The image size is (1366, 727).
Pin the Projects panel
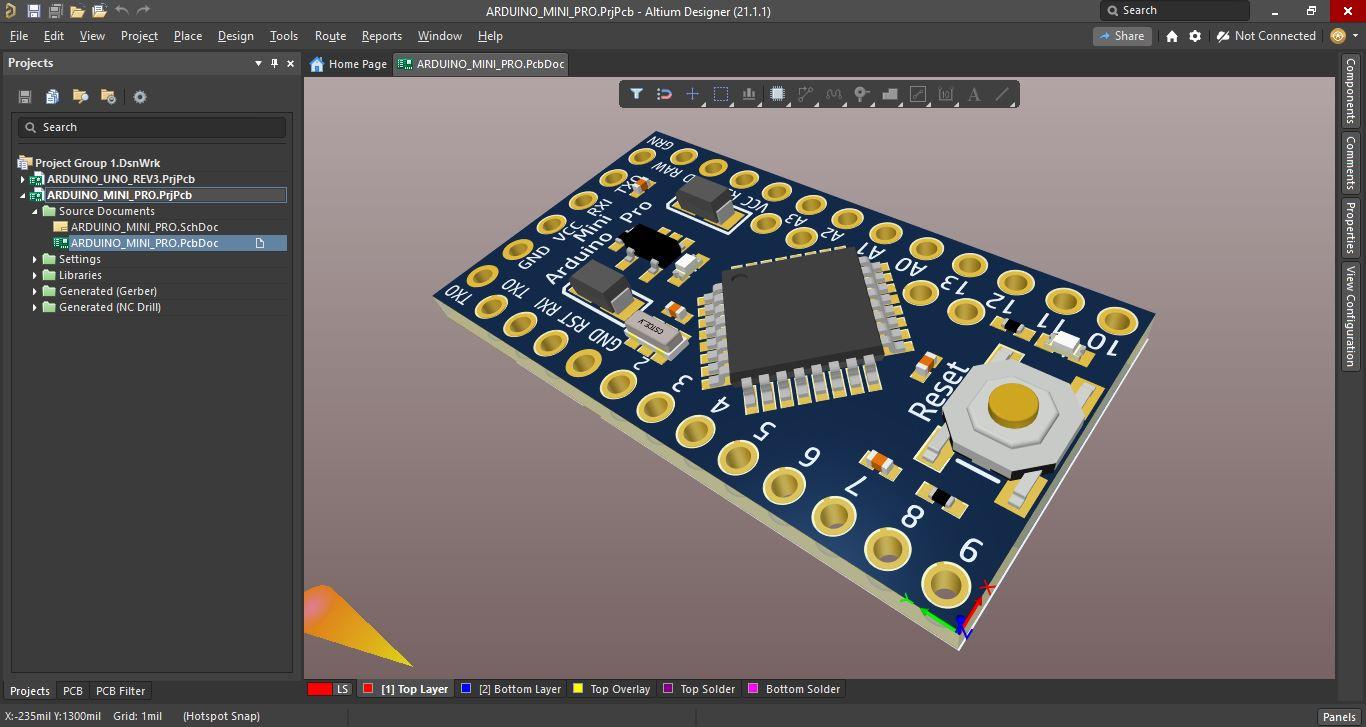tap(275, 63)
